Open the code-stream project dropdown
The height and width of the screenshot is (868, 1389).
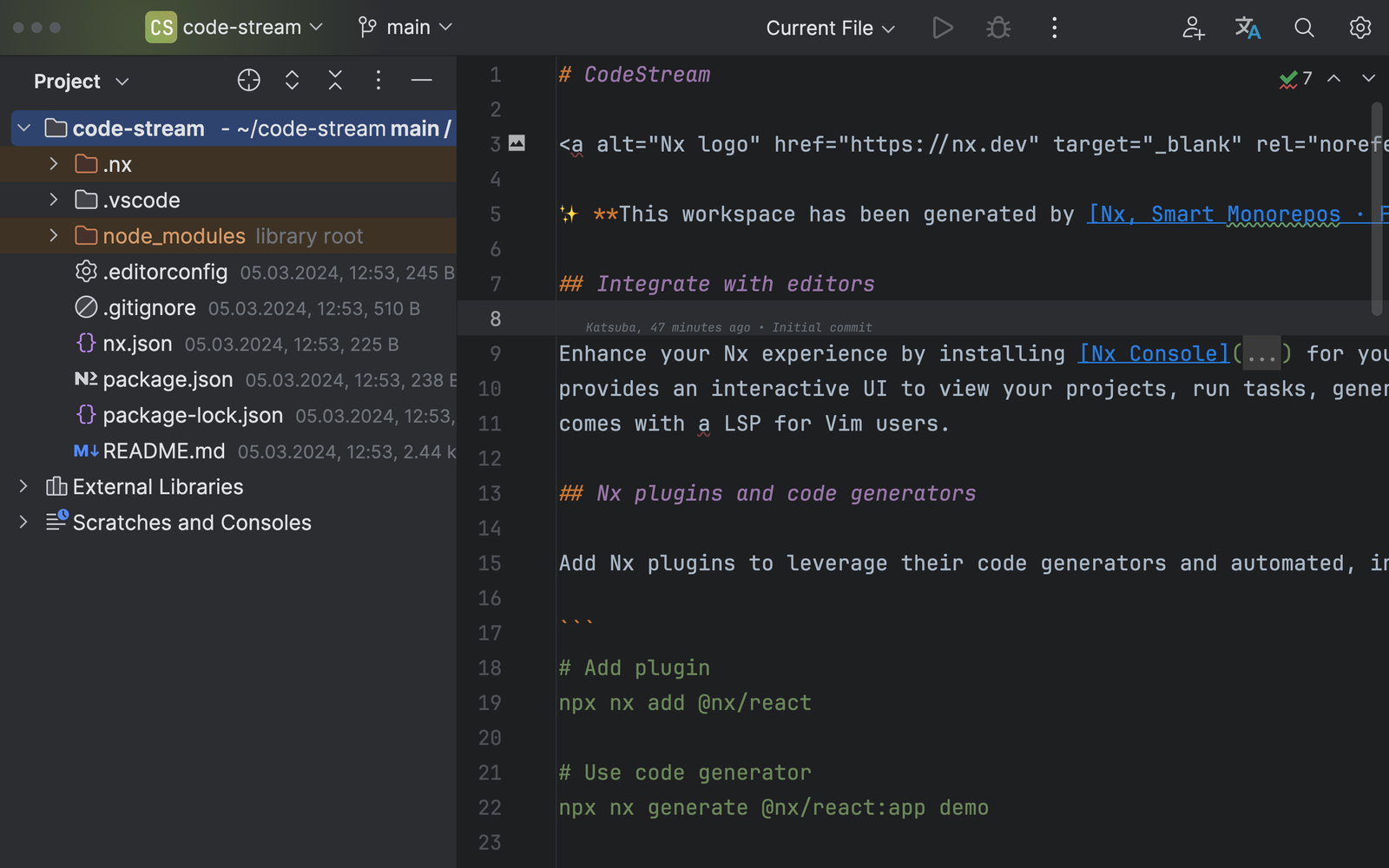(253, 28)
